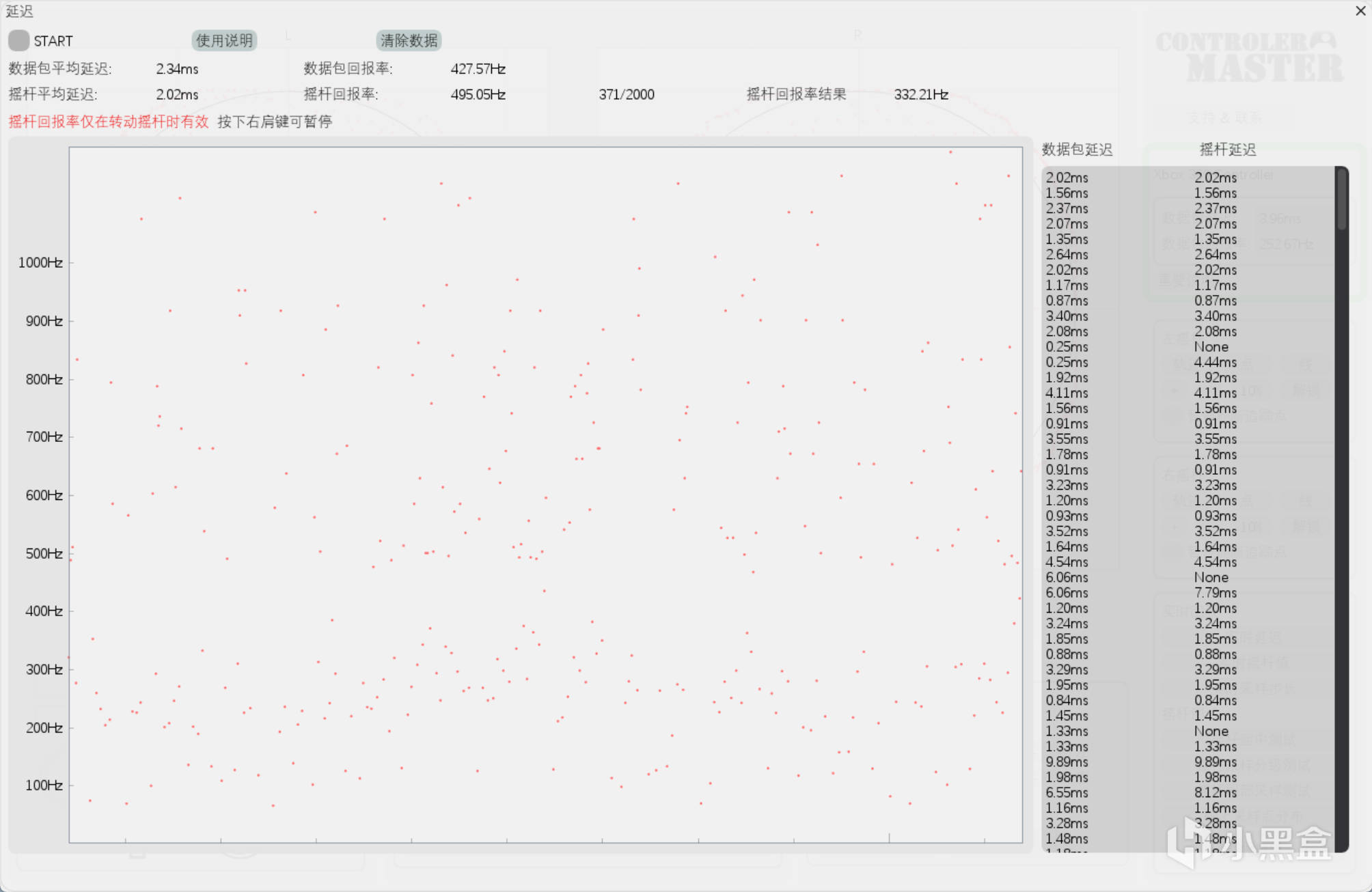The width and height of the screenshot is (1372, 892).
Task: Open the 使用说明 instructions button
Action: click(224, 40)
